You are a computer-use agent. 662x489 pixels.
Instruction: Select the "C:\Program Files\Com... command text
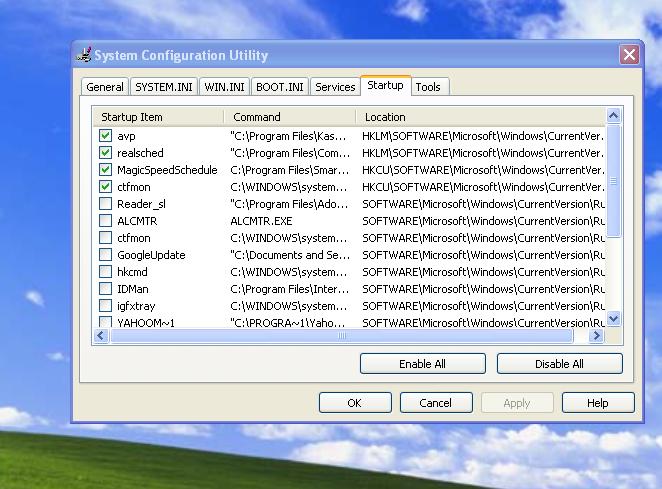[290, 153]
